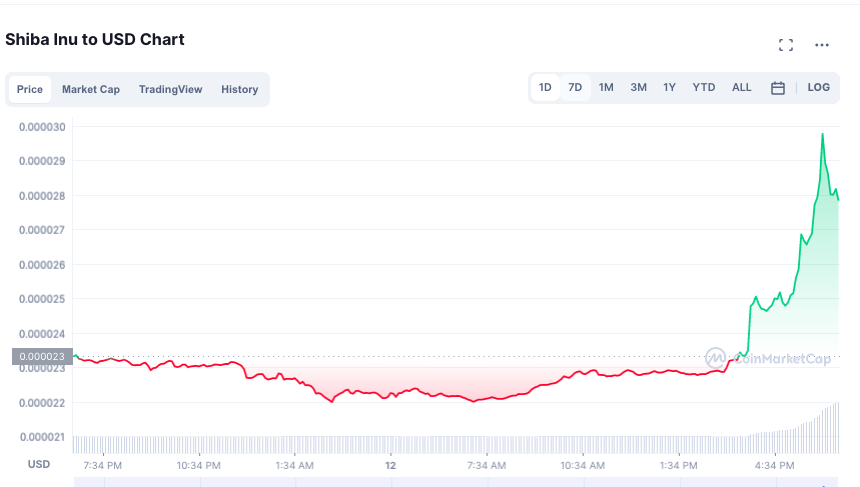860x487 pixels.
Task: Open the calendar date range picker
Action: [x=778, y=88]
